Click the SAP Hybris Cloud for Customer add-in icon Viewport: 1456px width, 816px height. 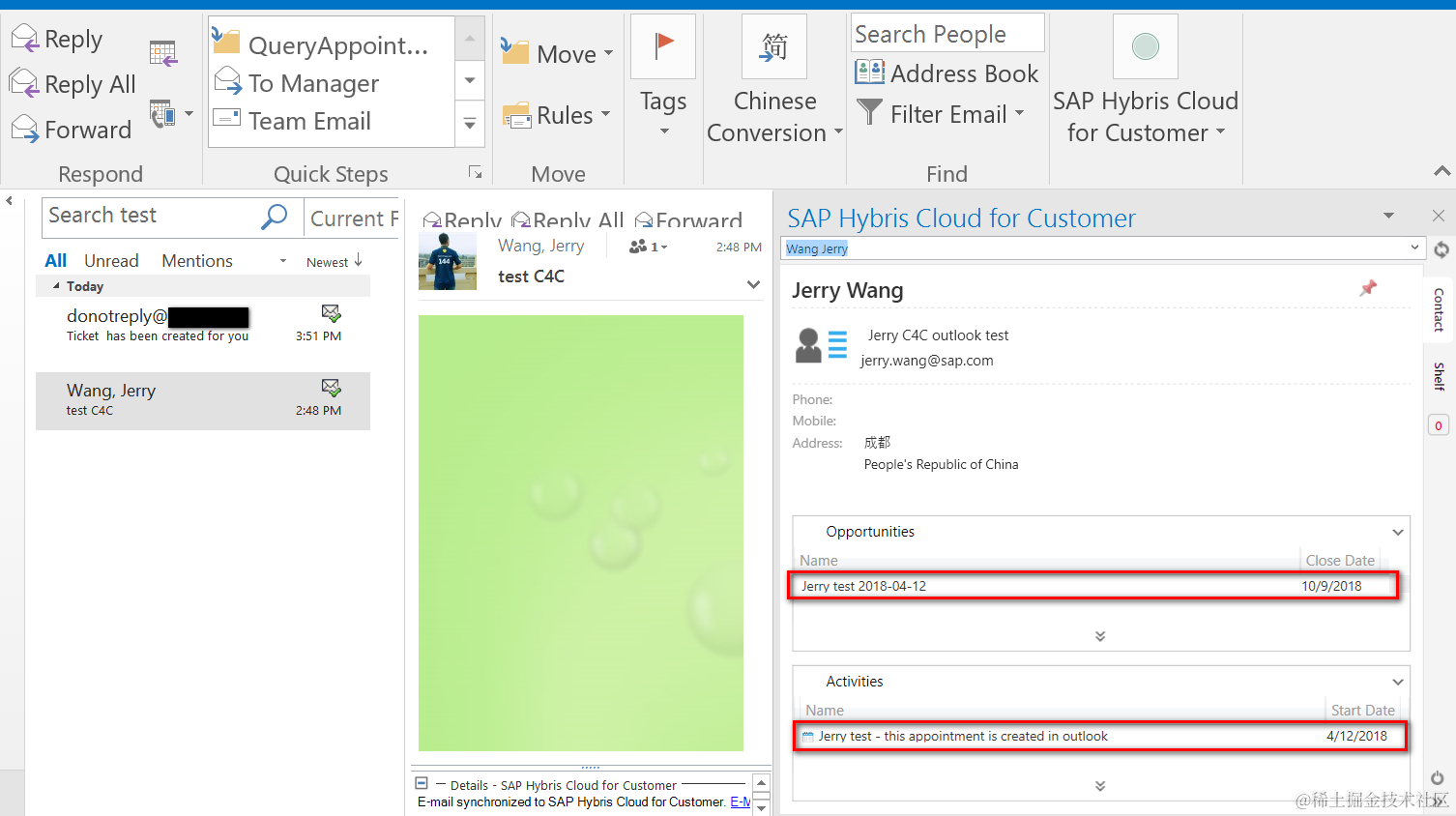[1146, 45]
